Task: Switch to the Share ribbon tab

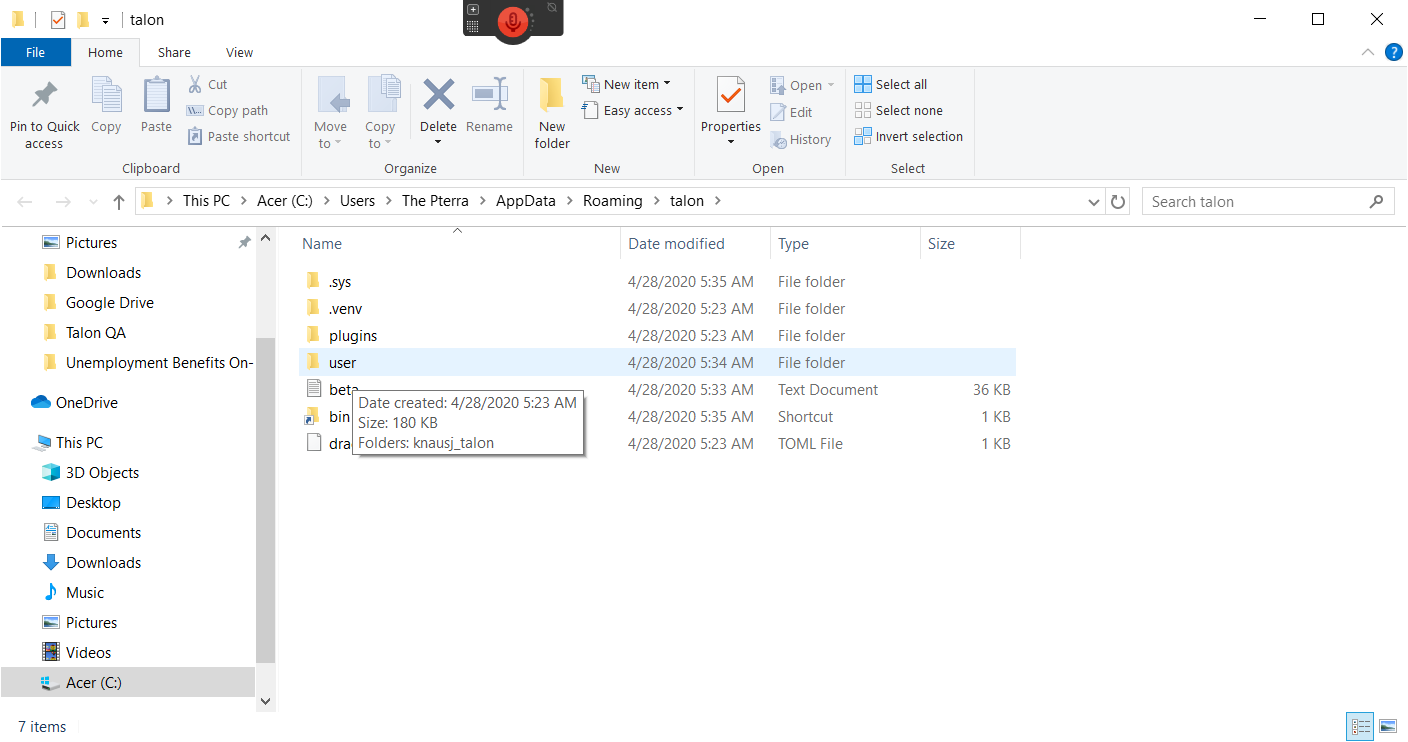Action: pyautogui.click(x=174, y=53)
